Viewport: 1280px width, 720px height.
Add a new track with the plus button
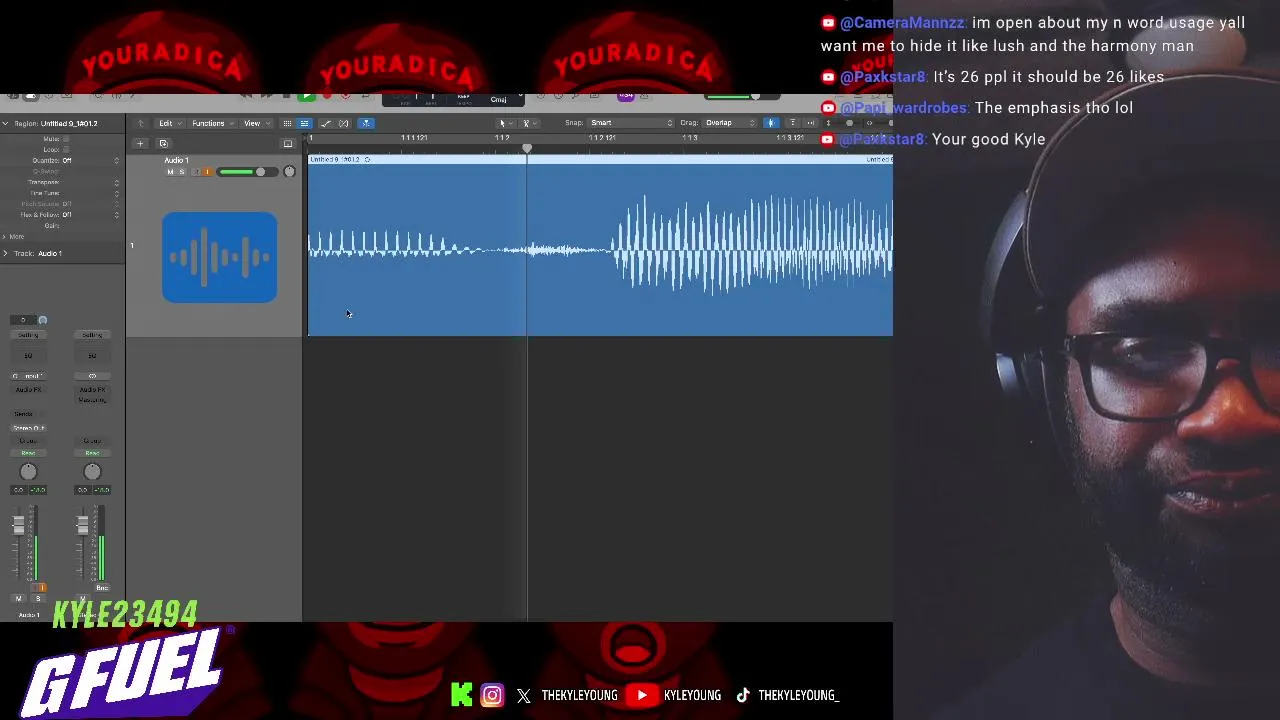[140, 143]
